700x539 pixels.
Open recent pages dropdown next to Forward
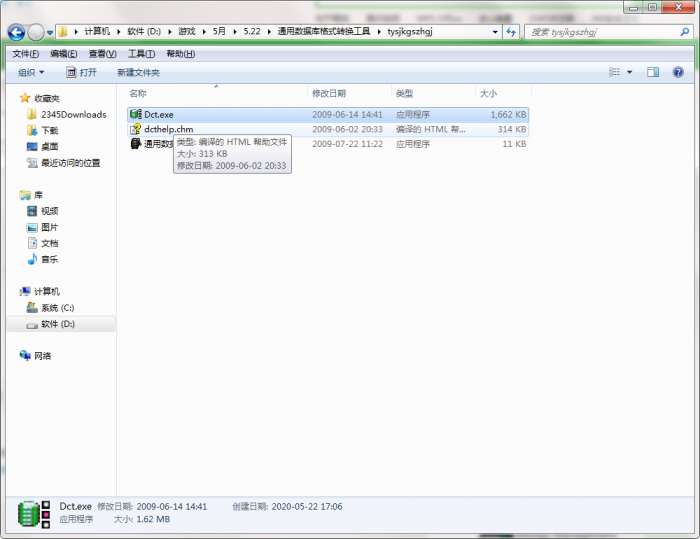coord(50,33)
